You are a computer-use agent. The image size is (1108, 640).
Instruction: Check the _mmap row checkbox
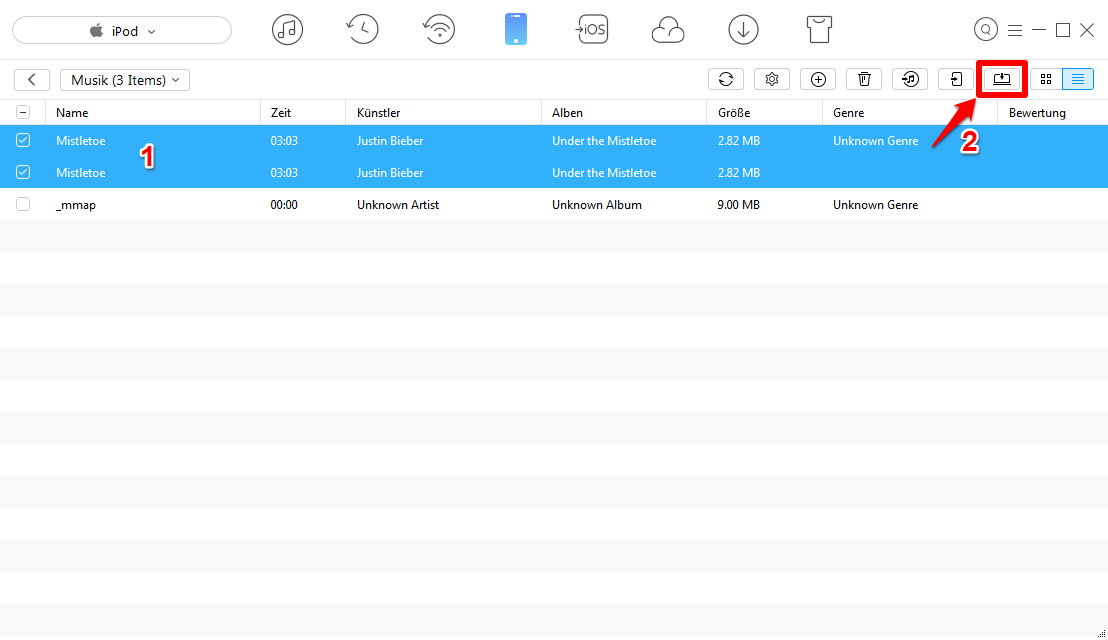pos(23,204)
